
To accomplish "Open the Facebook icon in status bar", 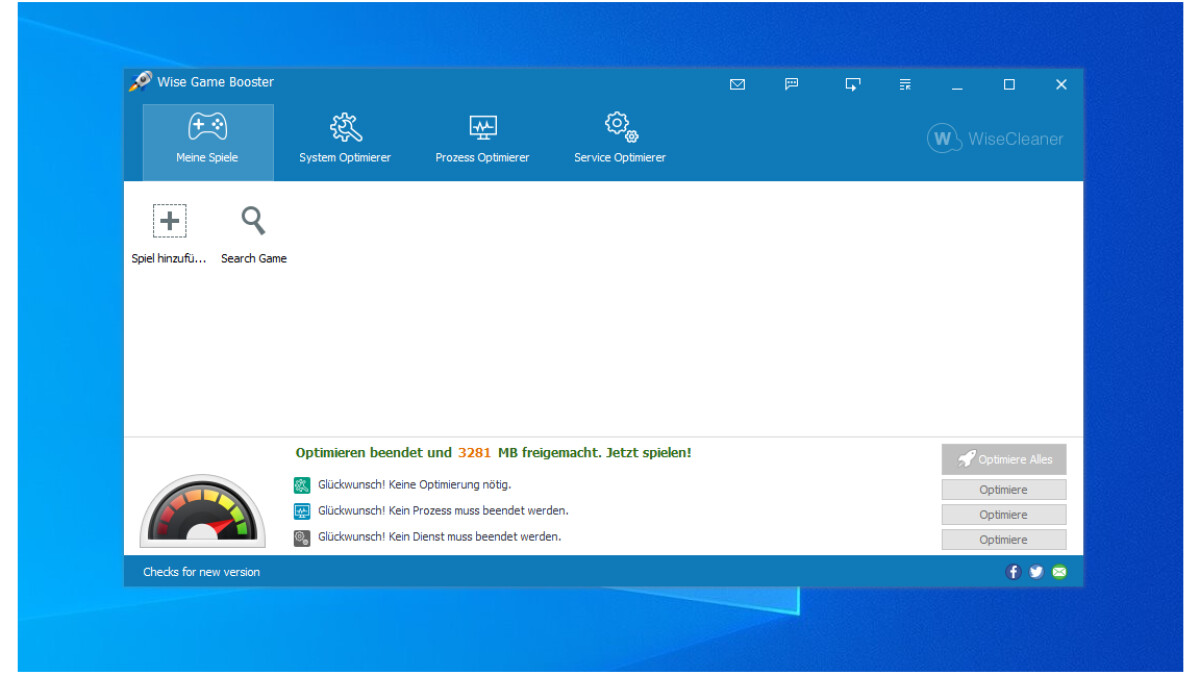I will (x=1013, y=572).
